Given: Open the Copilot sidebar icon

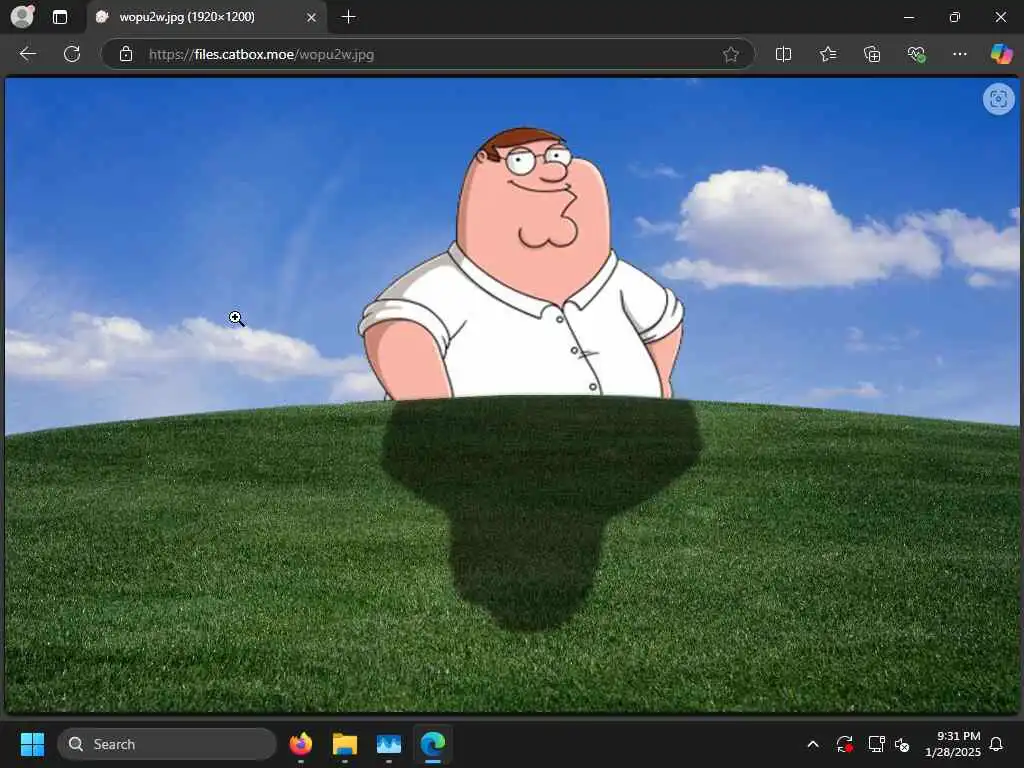Looking at the screenshot, I should (x=1002, y=54).
